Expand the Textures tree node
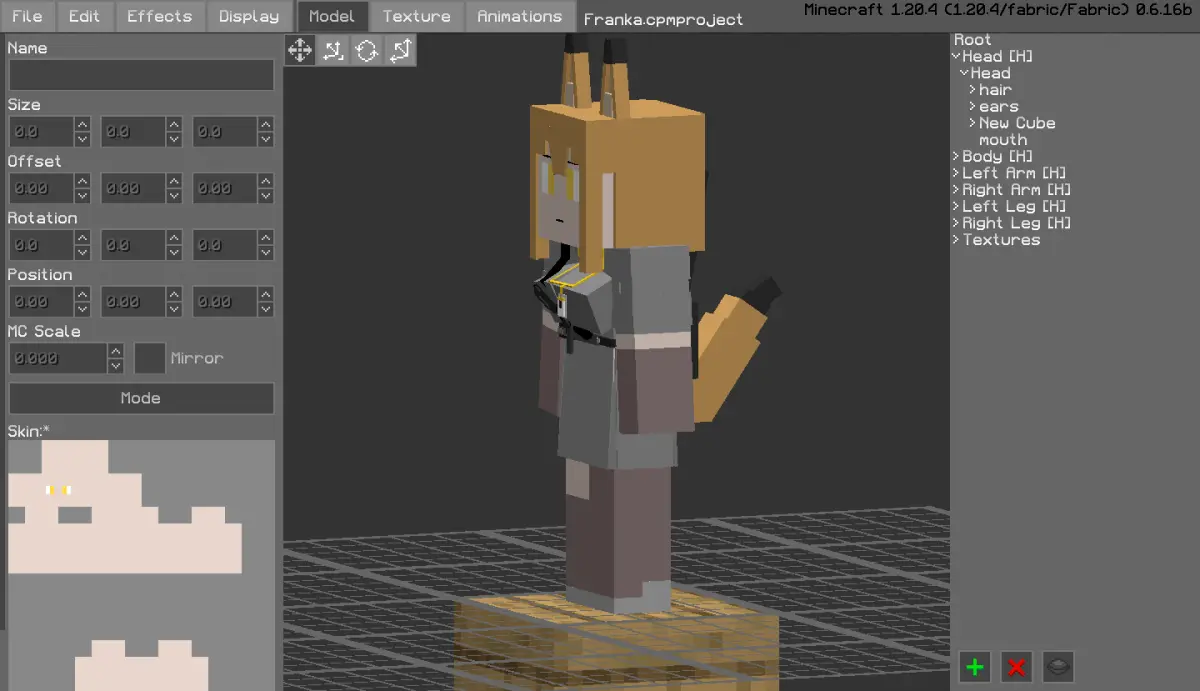The image size is (1200, 691). [956, 240]
